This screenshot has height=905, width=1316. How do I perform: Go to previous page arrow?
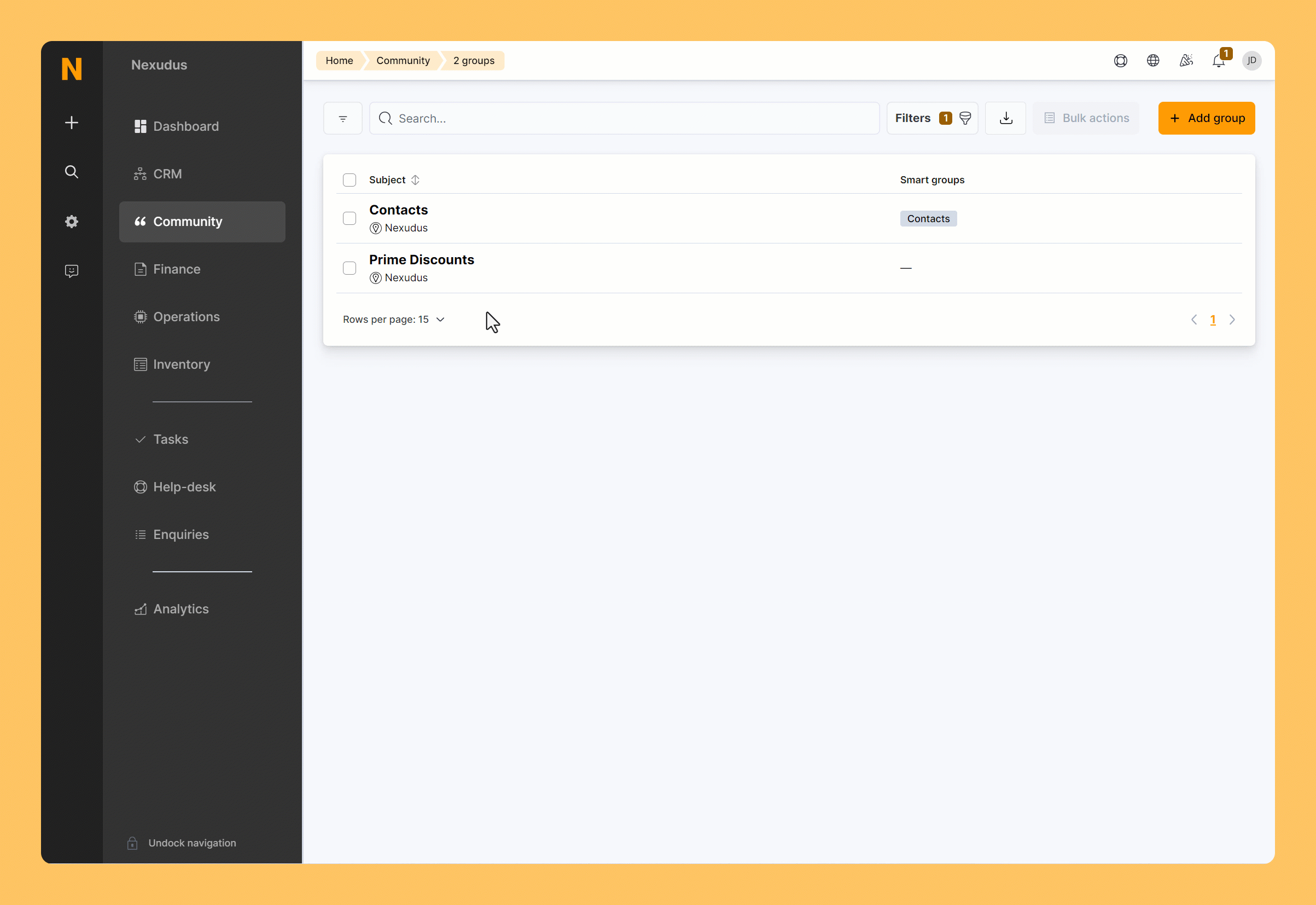pos(1193,320)
